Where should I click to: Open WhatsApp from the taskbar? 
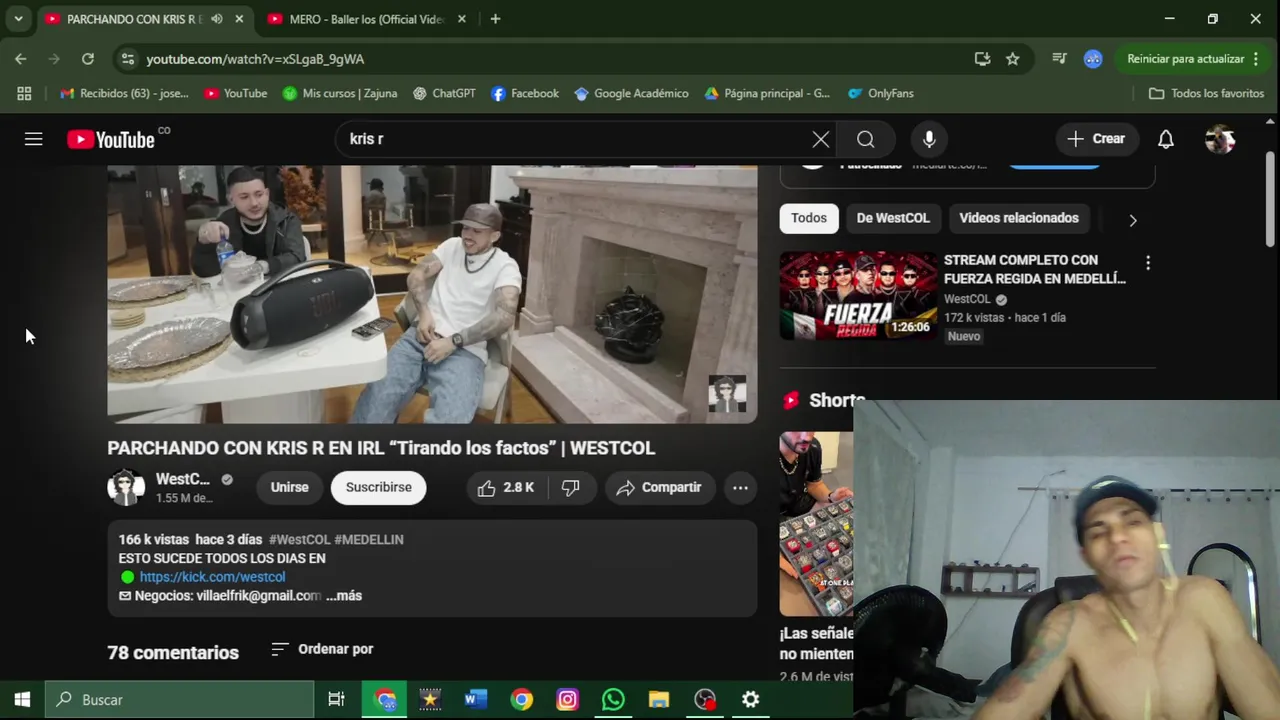613,700
